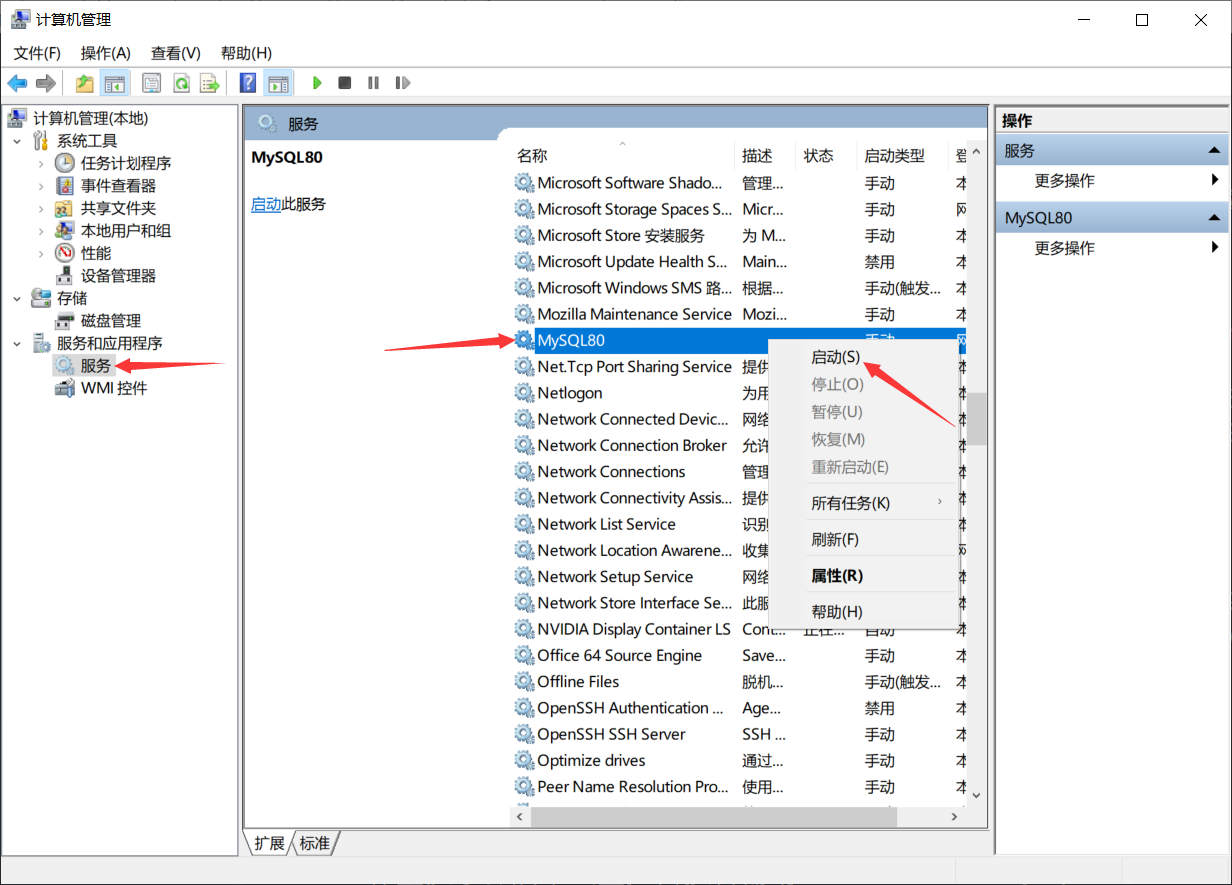Click the Properties toolbar icon
The height and width of the screenshot is (885, 1232).
(152, 83)
